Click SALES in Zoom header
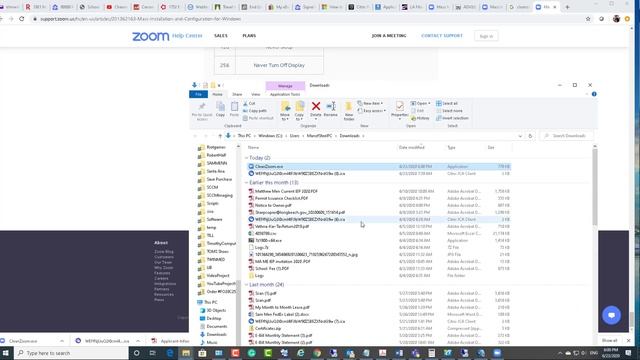 pyautogui.click(x=221, y=36)
